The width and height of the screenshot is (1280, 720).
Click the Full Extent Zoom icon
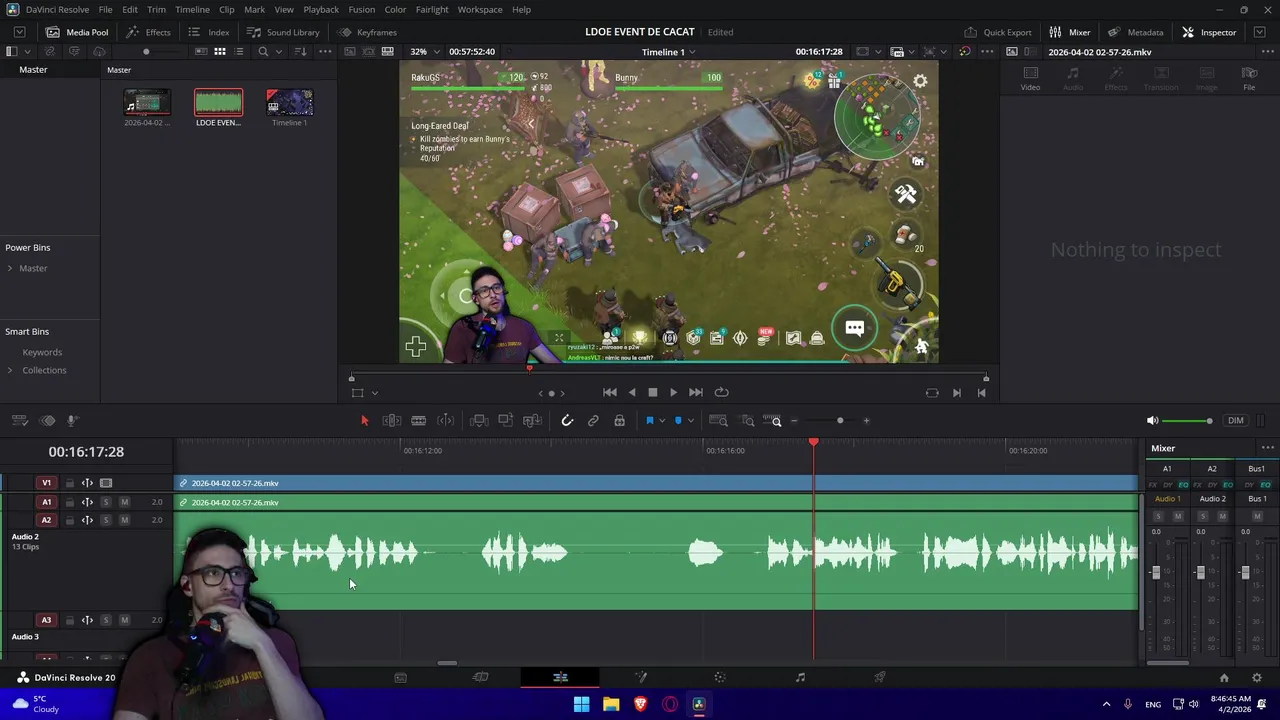tap(718, 421)
